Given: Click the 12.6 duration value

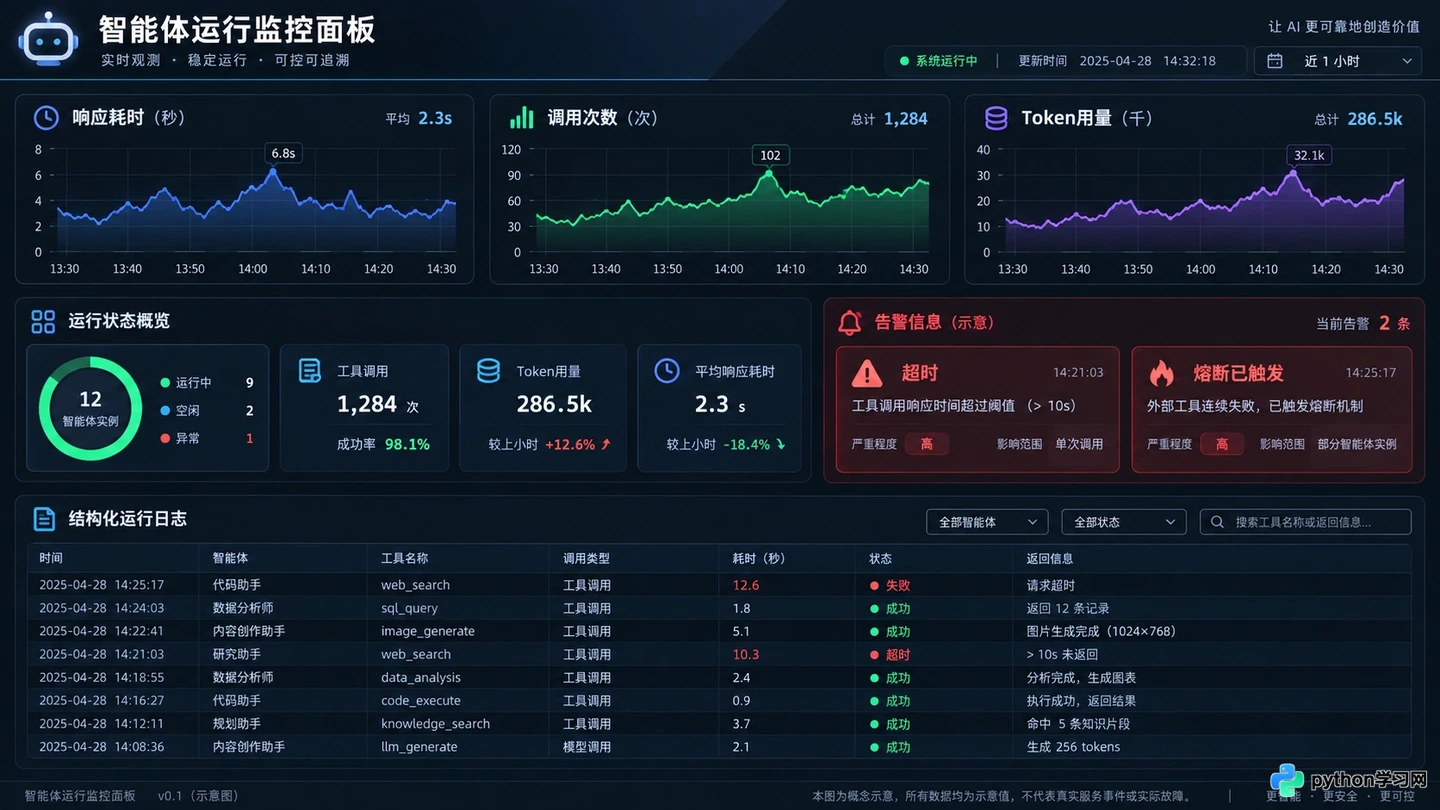Looking at the screenshot, I should pos(746,585).
